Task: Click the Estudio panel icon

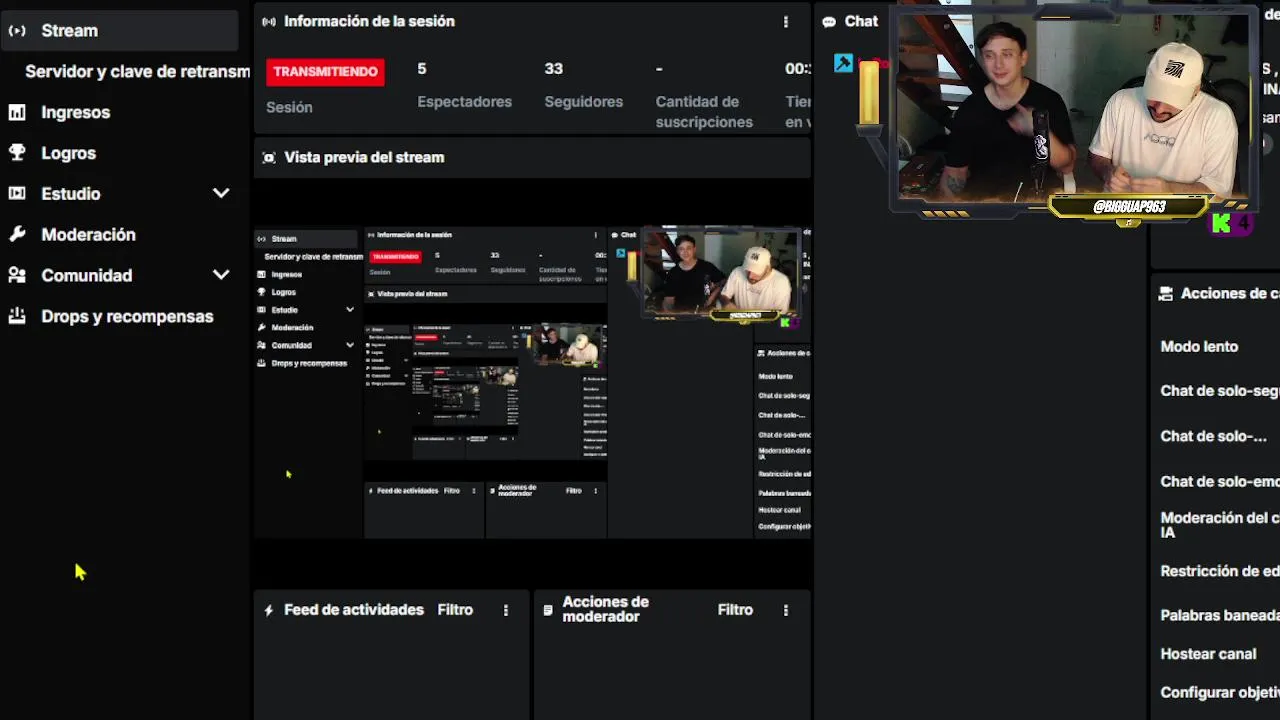Action: (x=17, y=194)
